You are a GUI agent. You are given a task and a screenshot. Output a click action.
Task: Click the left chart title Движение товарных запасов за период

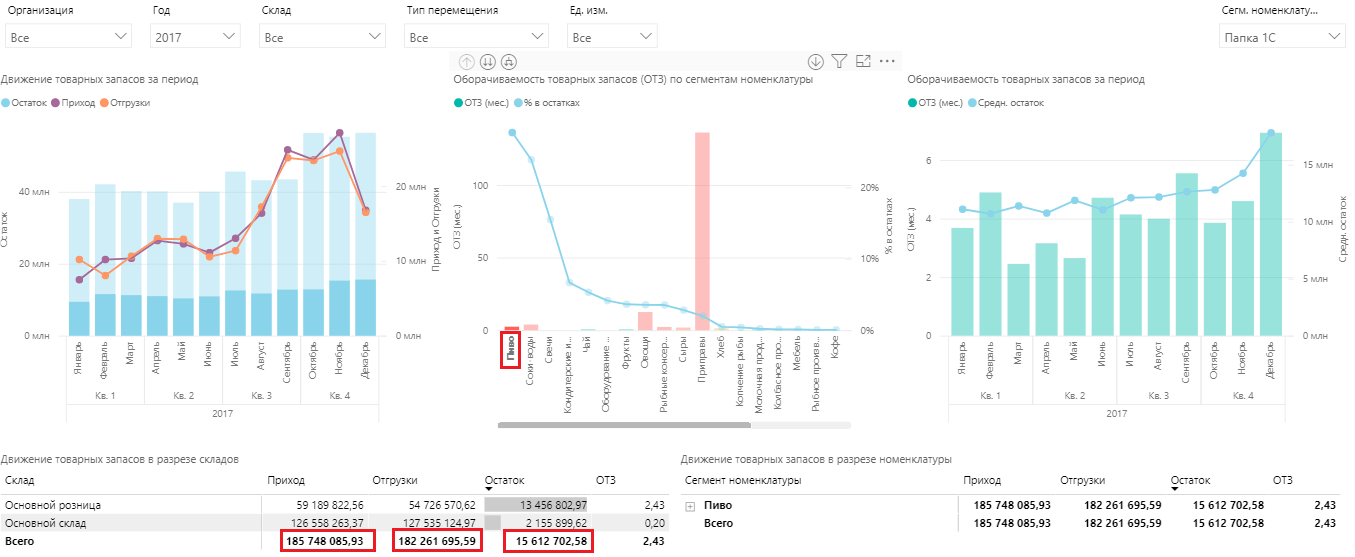tap(100, 79)
